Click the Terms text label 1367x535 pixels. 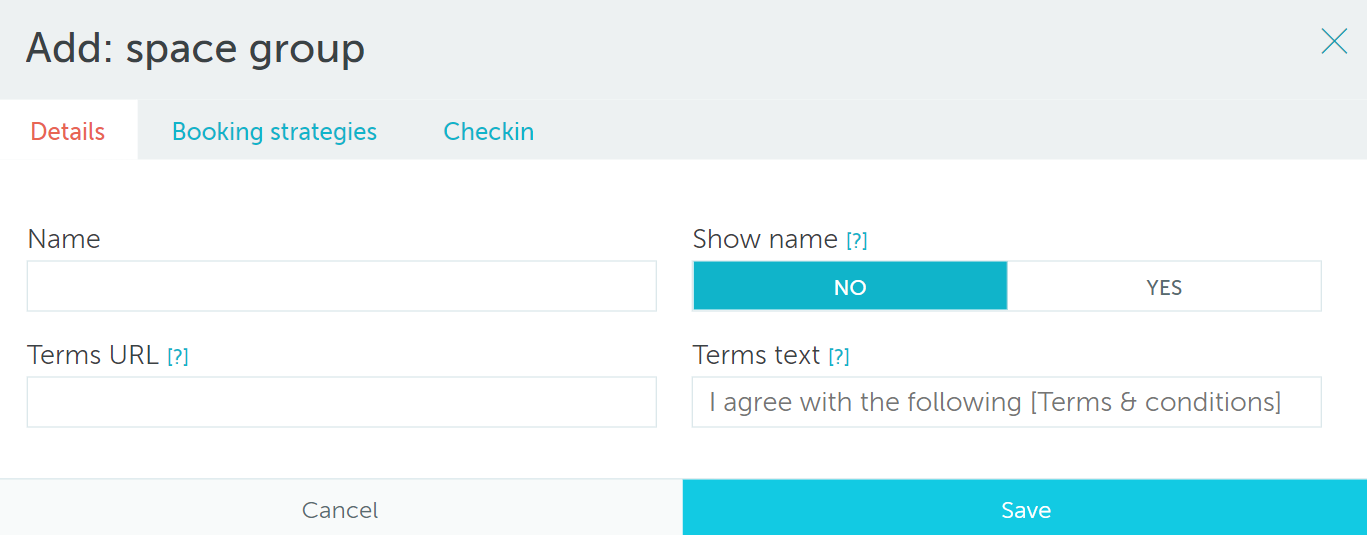coord(756,356)
